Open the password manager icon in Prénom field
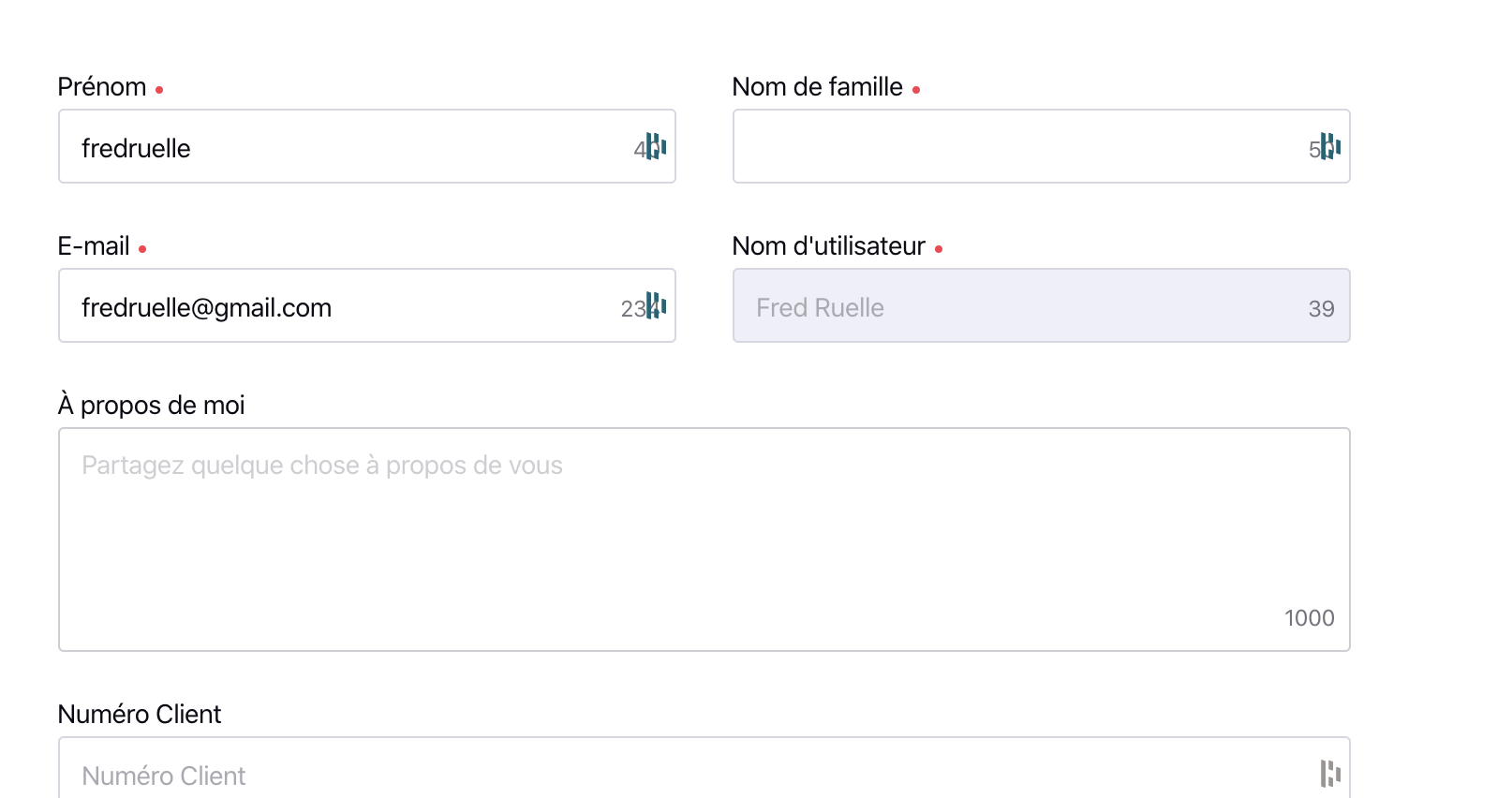Image resolution: width=1512 pixels, height=798 pixels. (656, 147)
